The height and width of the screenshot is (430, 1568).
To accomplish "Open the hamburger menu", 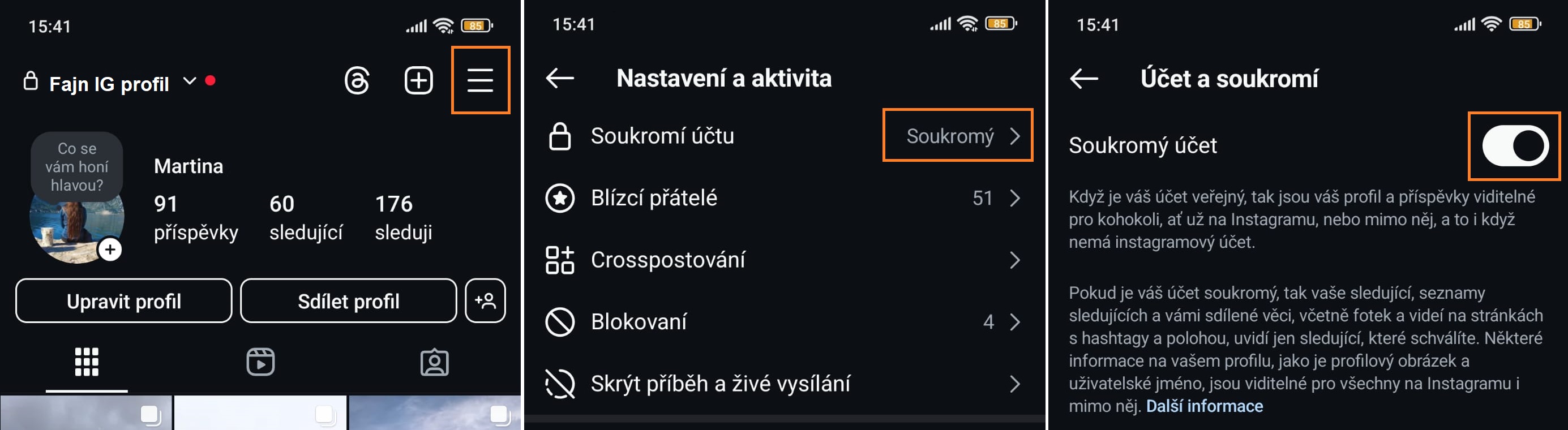I will (x=479, y=81).
